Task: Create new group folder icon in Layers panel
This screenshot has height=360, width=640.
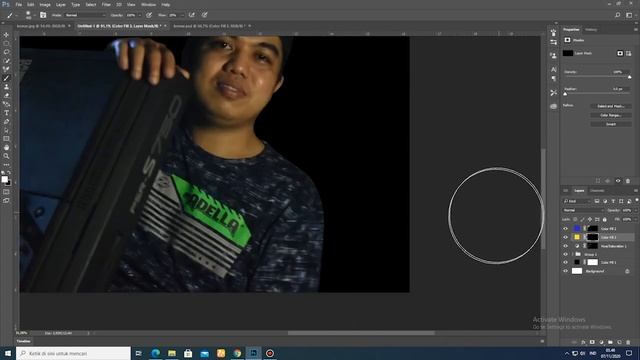Action: click(610, 342)
